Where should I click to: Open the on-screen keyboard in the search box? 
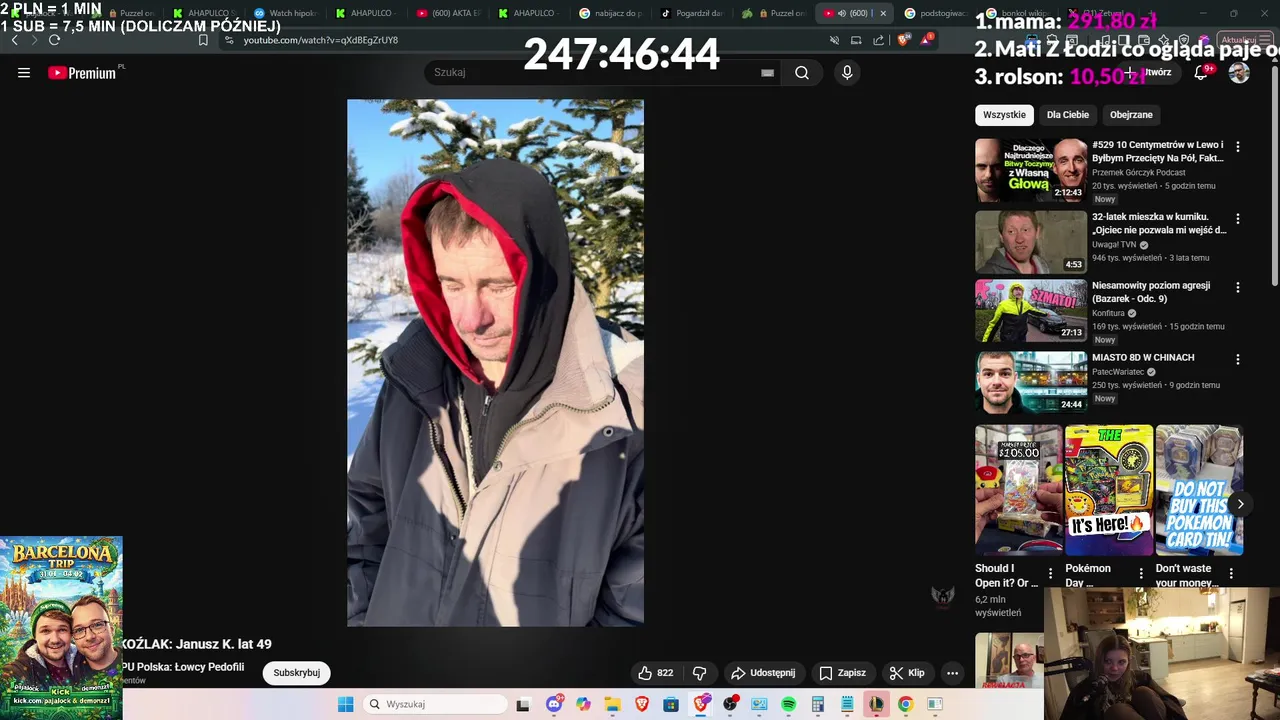[x=767, y=72]
